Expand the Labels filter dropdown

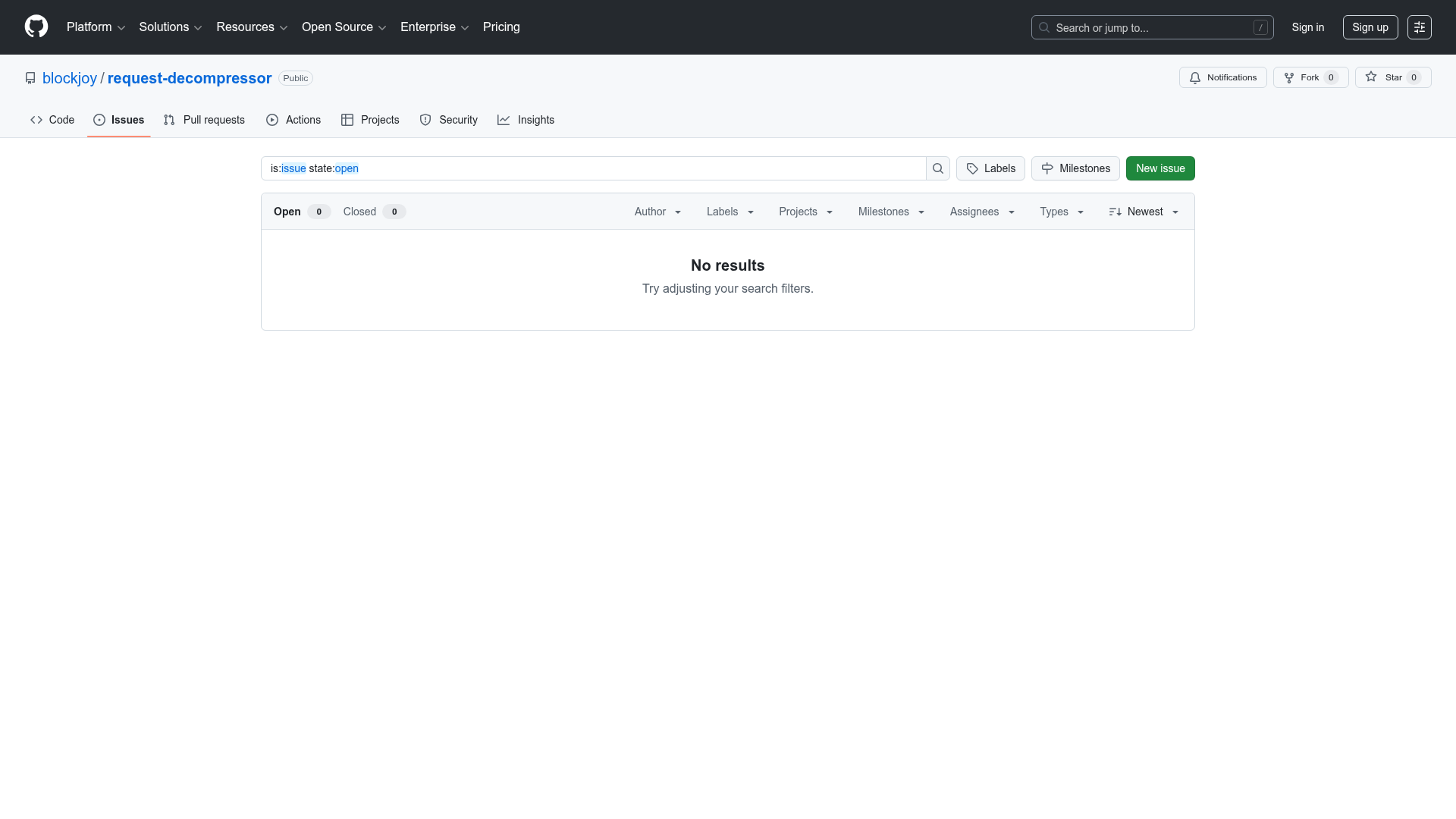coord(730,212)
